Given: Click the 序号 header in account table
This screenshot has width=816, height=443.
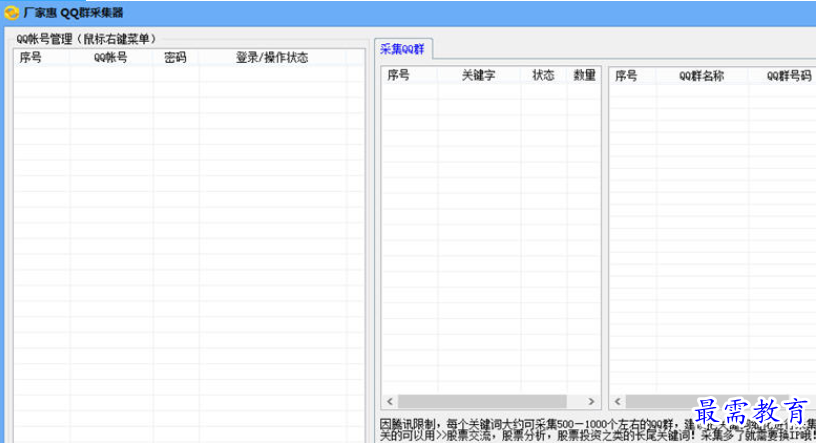Looking at the screenshot, I should (31, 57).
